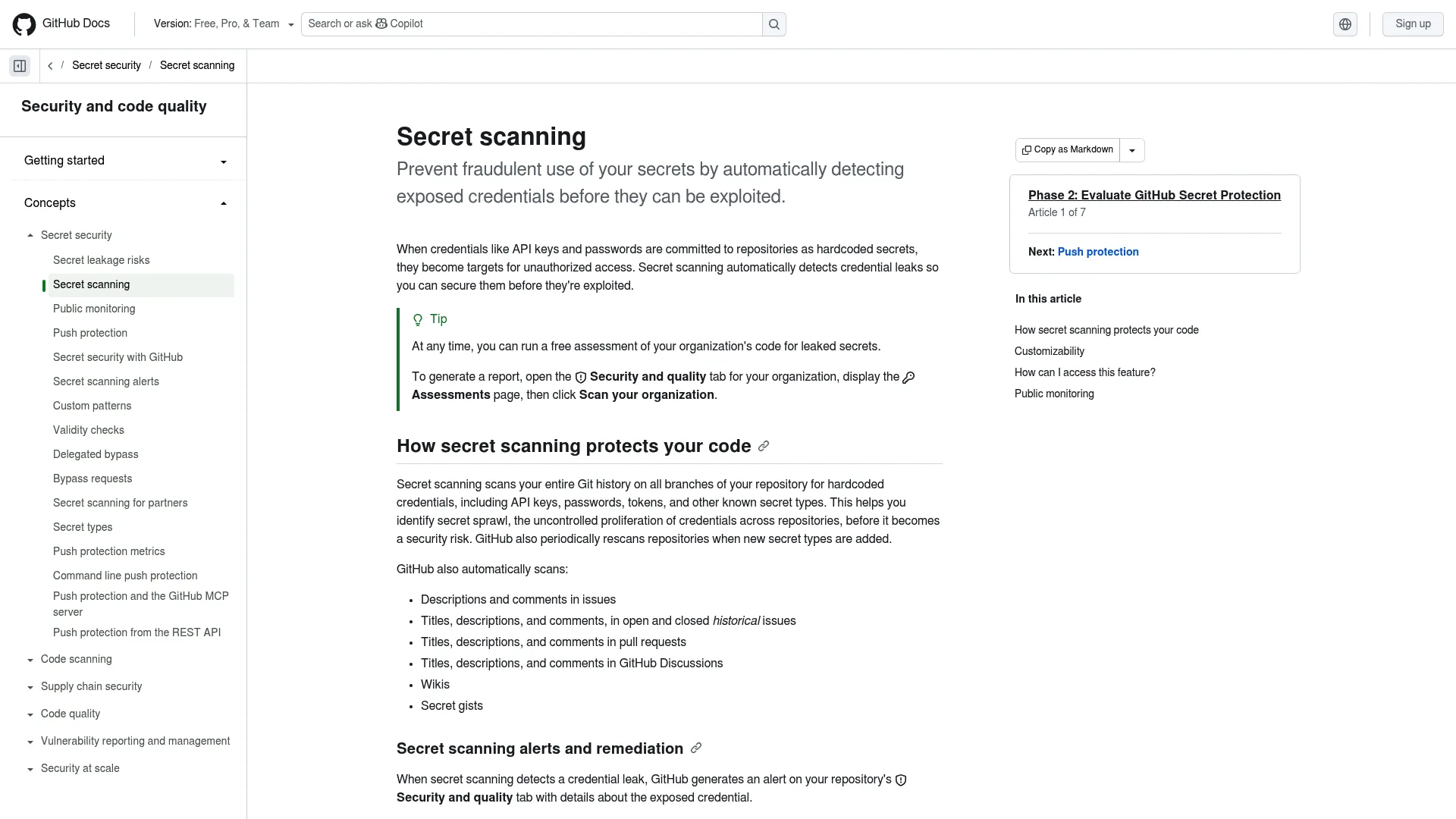Click the 'Secret gists' list item text
Image resolution: width=1456 pixels, height=819 pixels.
tap(452, 706)
